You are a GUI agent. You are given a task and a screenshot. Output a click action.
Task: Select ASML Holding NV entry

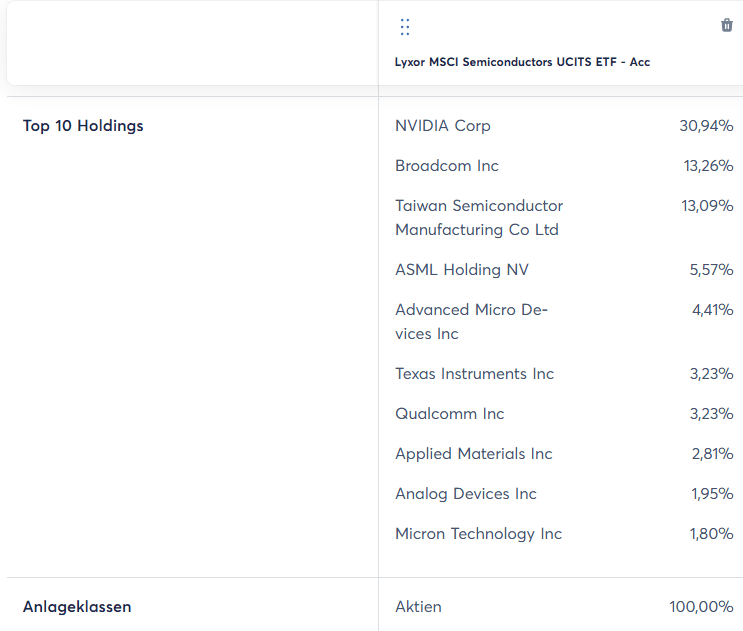point(462,270)
